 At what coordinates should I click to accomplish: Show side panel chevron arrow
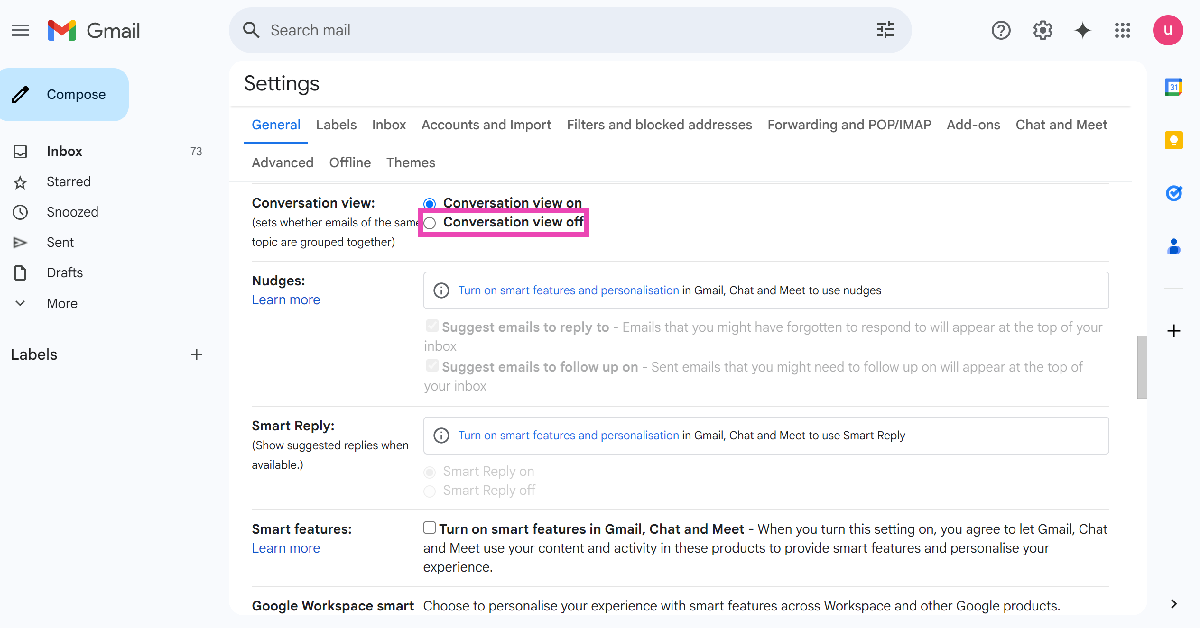pyautogui.click(x=1174, y=604)
